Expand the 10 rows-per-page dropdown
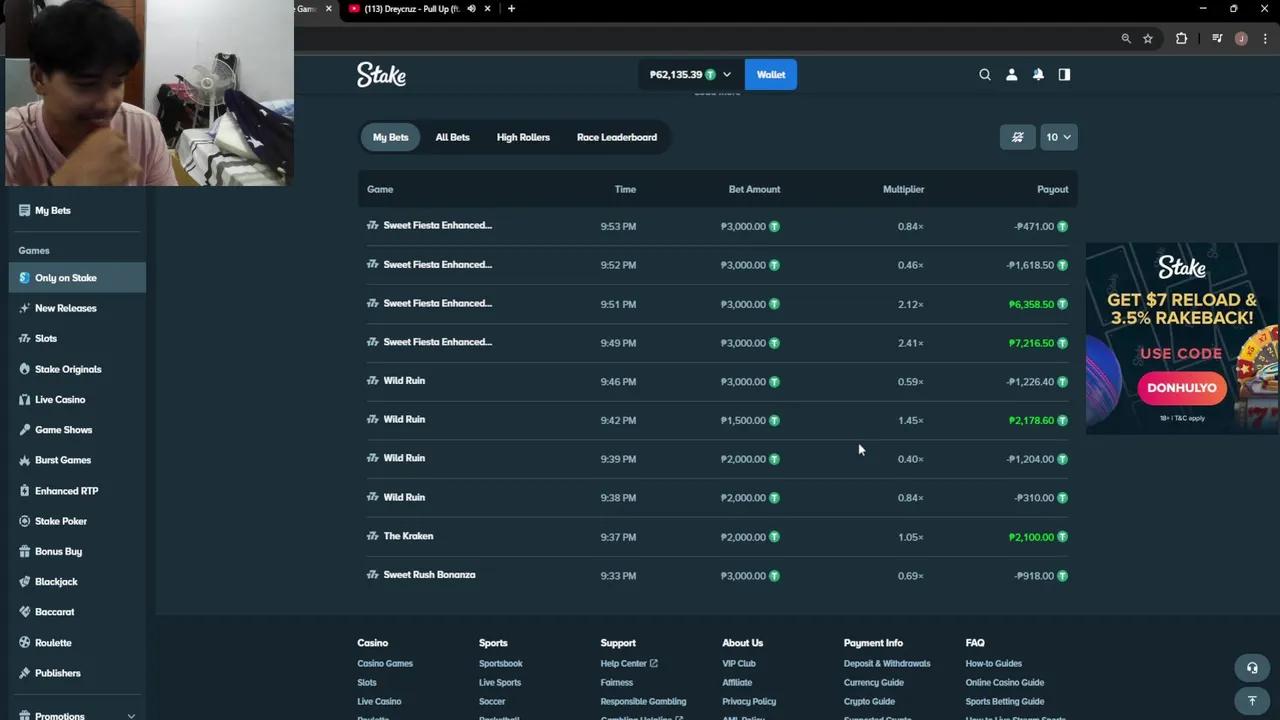The width and height of the screenshot is (1280, 720). pos(1058,137)
